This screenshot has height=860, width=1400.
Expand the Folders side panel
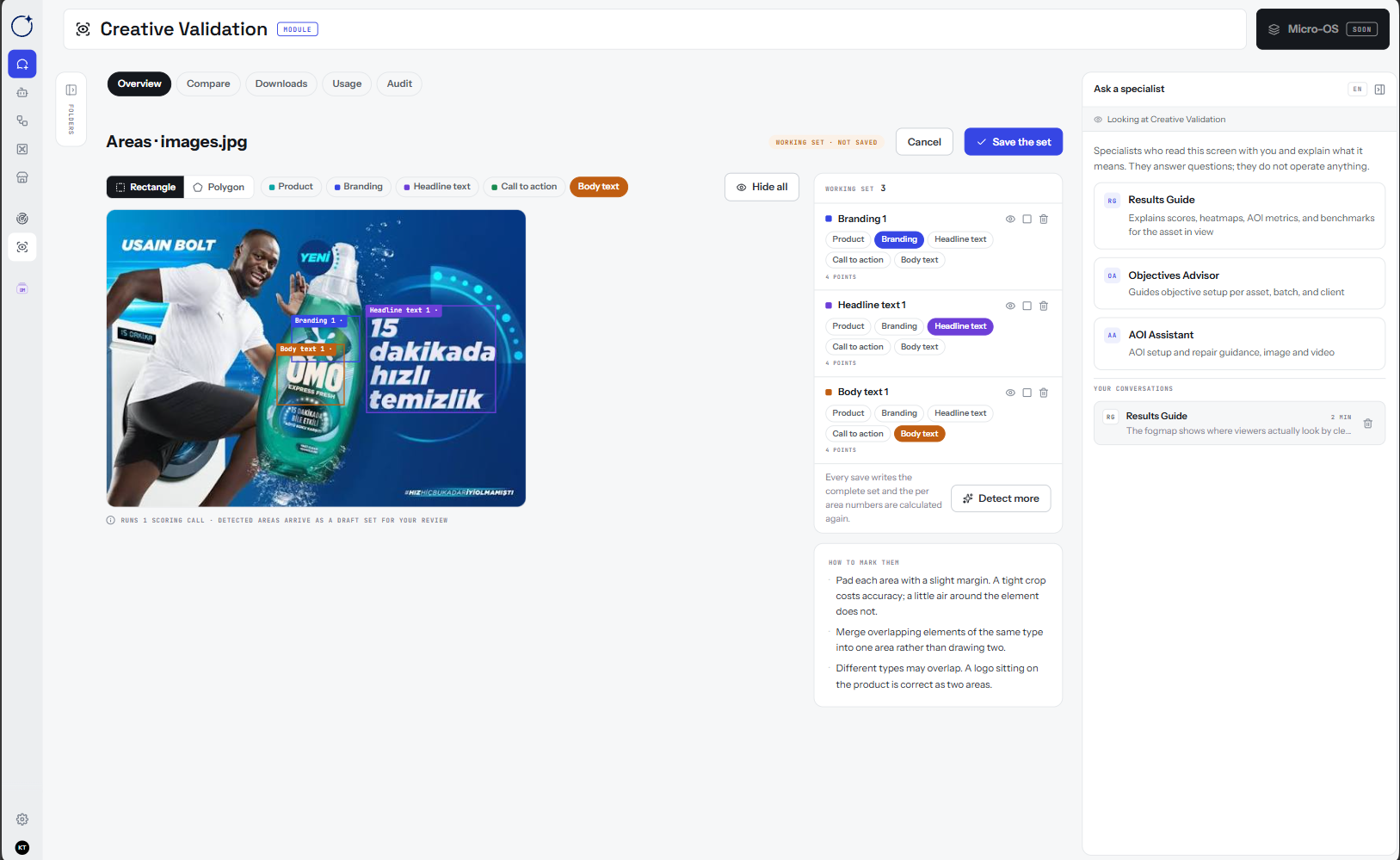point(71,109)
